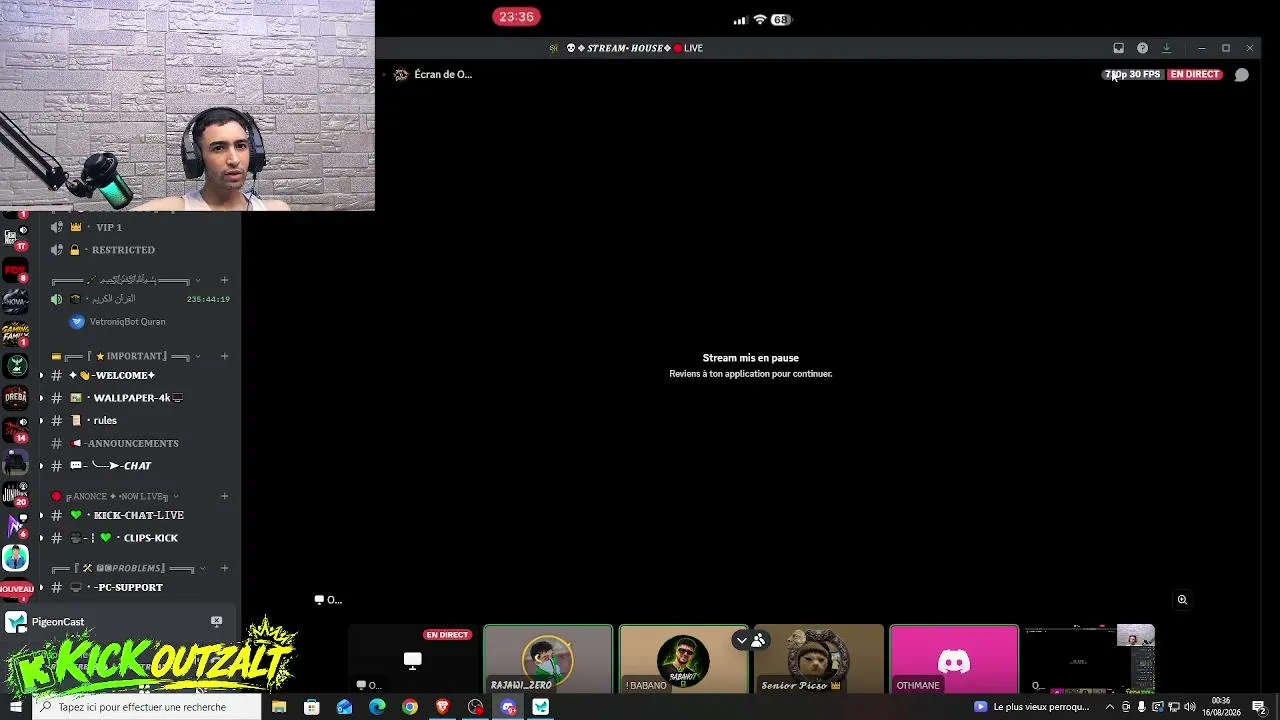This screenshot has width=1280, height=720.
Task: Click the green download update icon
Action: tap(1166, 48)
